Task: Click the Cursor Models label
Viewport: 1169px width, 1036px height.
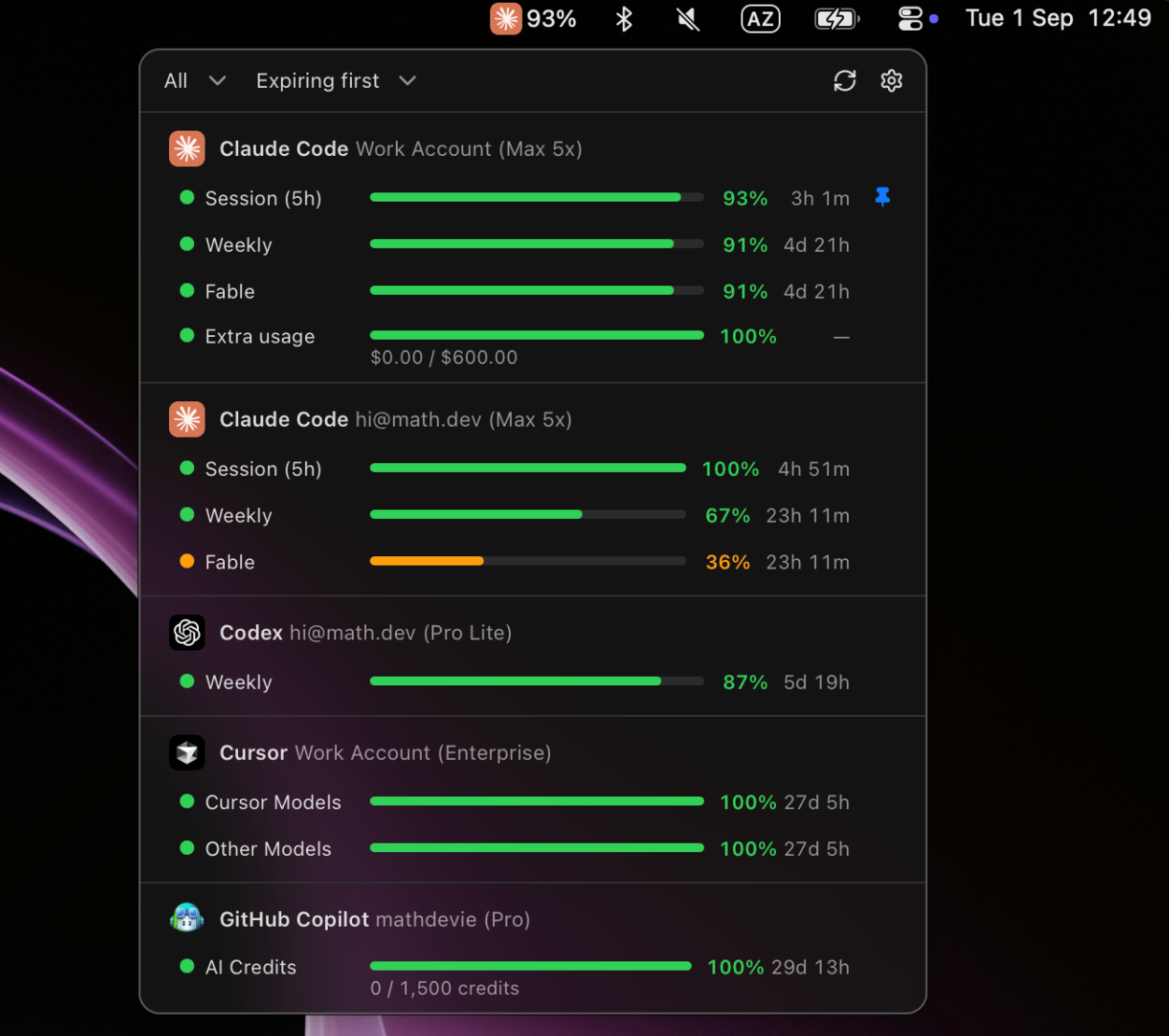Action: [274, 803]
